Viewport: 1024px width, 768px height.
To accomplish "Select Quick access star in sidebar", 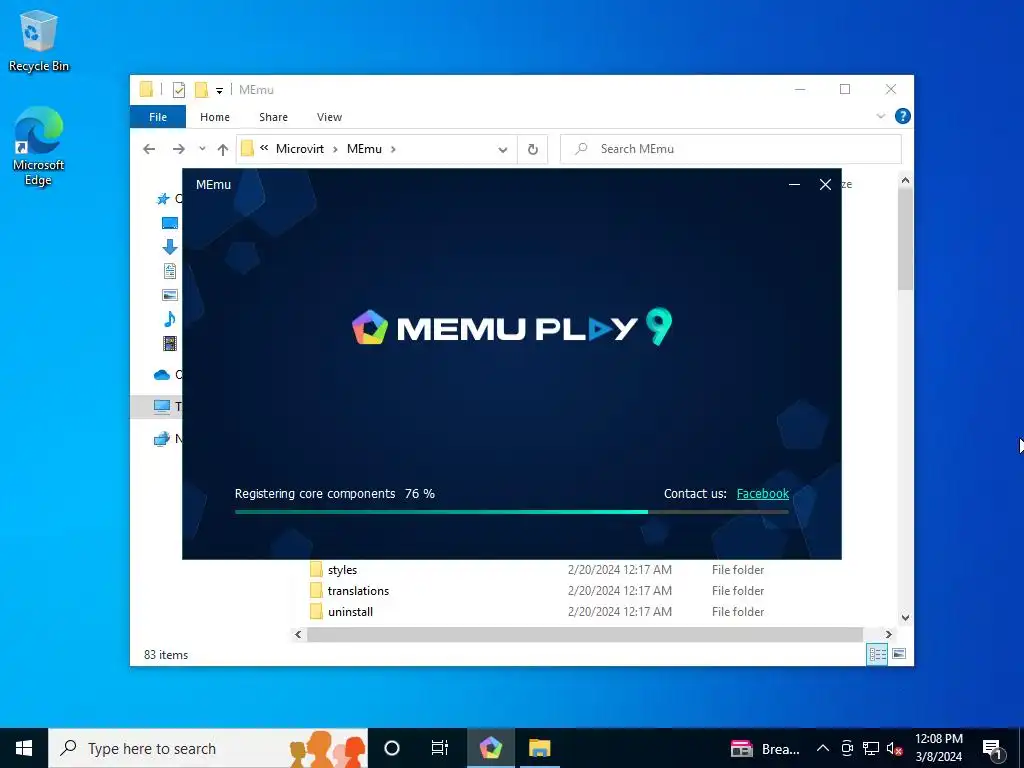I will pos(163,199).
